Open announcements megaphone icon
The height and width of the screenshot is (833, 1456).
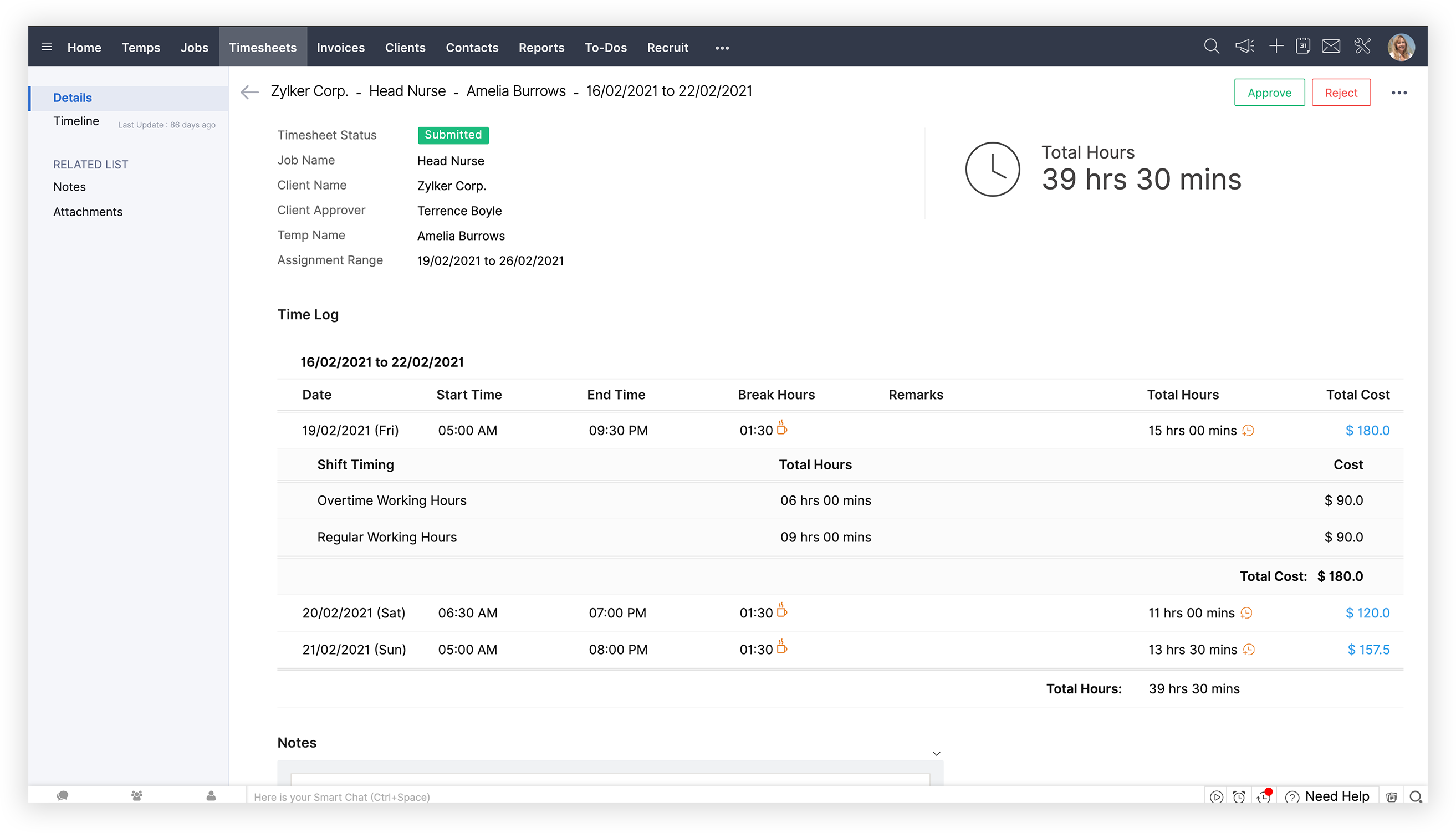click(x=1244, y=47)
